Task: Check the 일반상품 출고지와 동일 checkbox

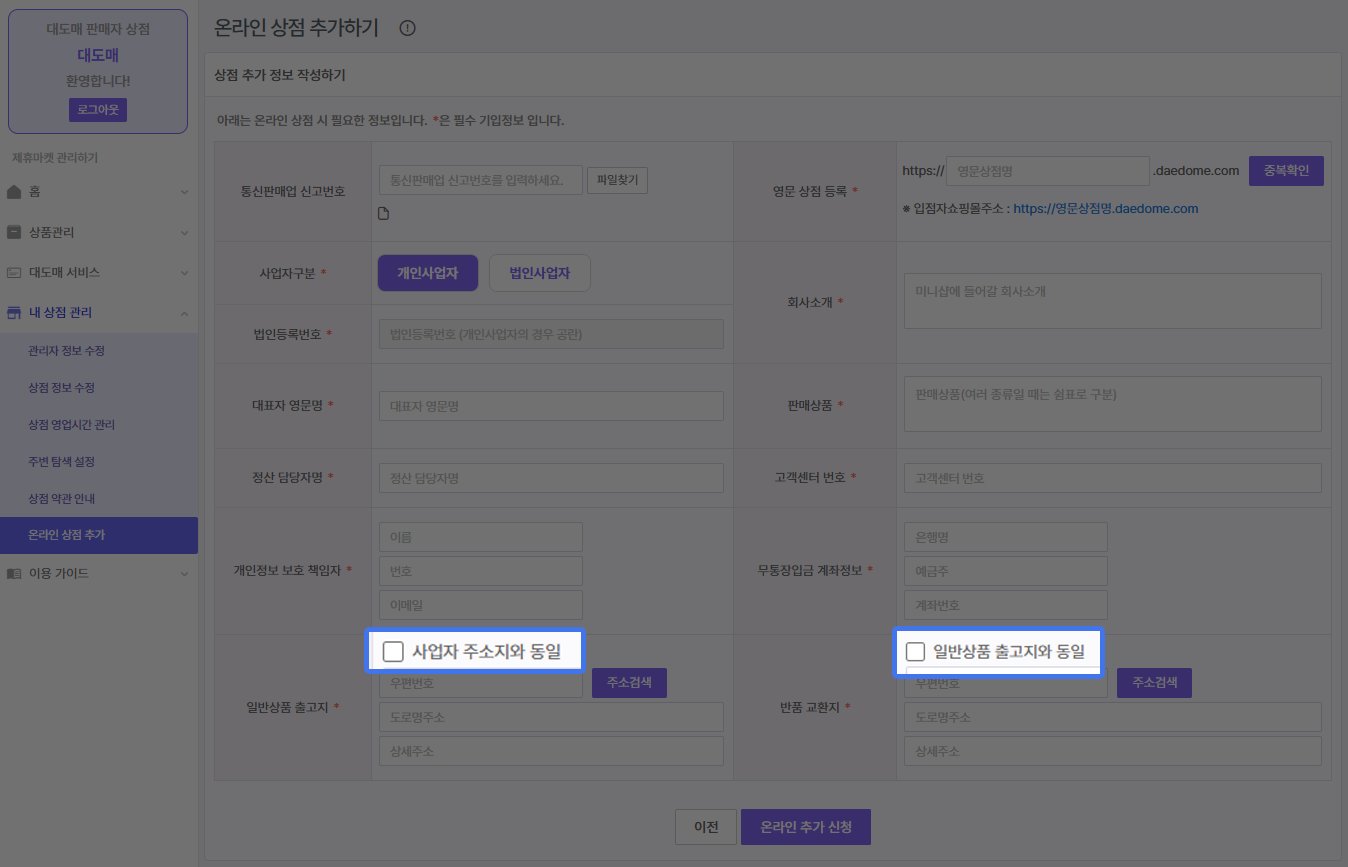Action: click(915, 652)
